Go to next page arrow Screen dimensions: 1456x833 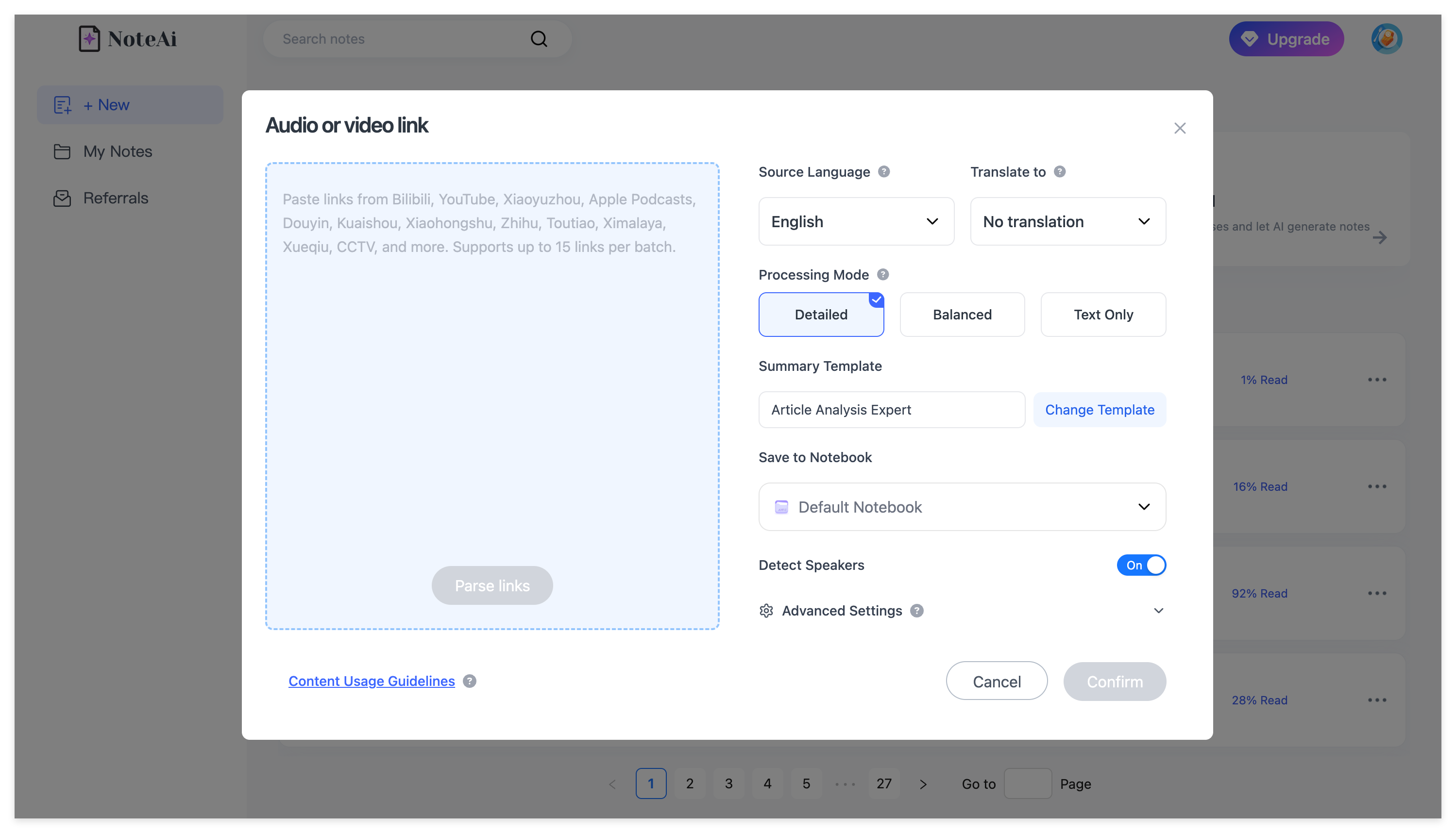(x=923, y=784)
